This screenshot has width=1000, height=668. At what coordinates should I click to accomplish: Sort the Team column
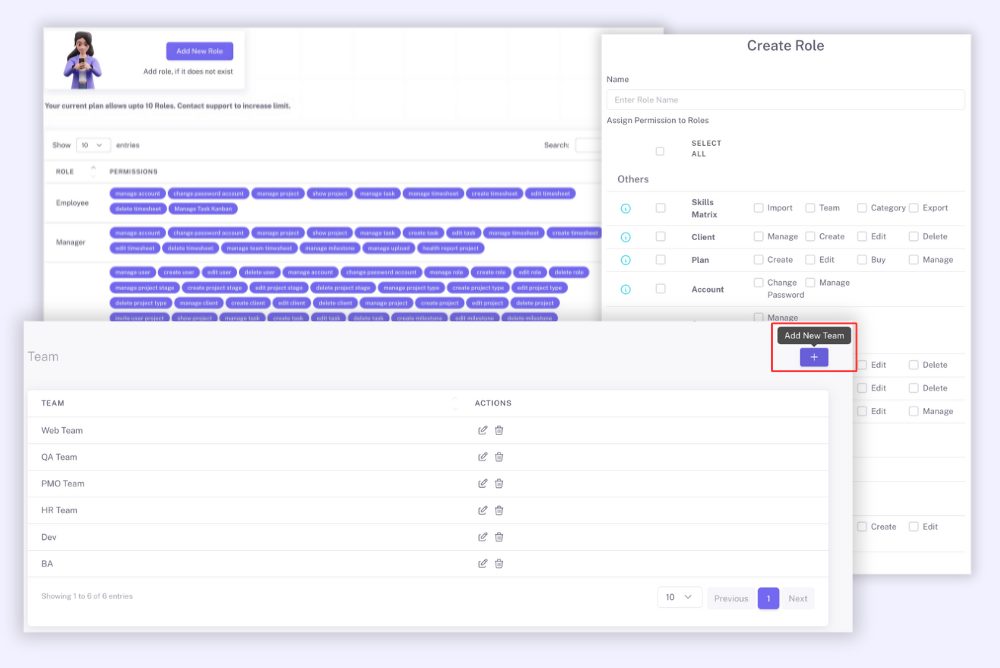pyautogui.click(x=455, y=403)
